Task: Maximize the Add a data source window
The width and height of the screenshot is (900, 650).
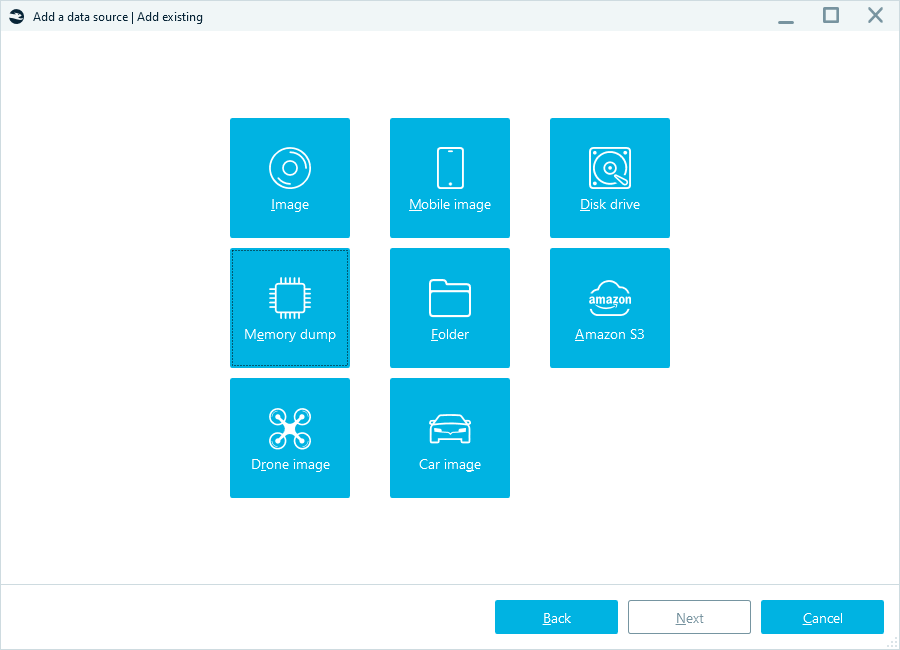Action: [x=831, y=15]
